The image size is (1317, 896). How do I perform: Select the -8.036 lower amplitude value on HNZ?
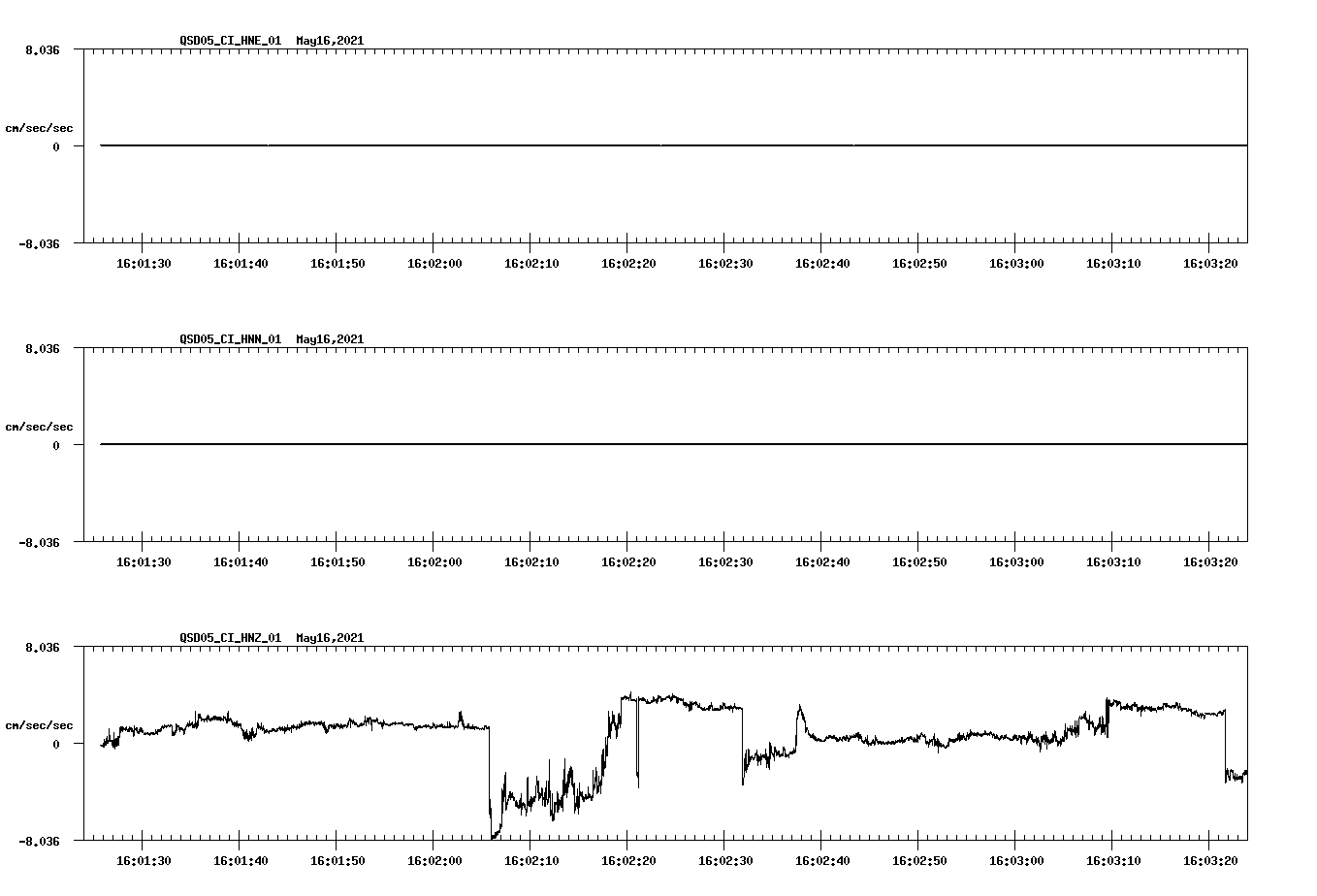click(x=39, y=843)
